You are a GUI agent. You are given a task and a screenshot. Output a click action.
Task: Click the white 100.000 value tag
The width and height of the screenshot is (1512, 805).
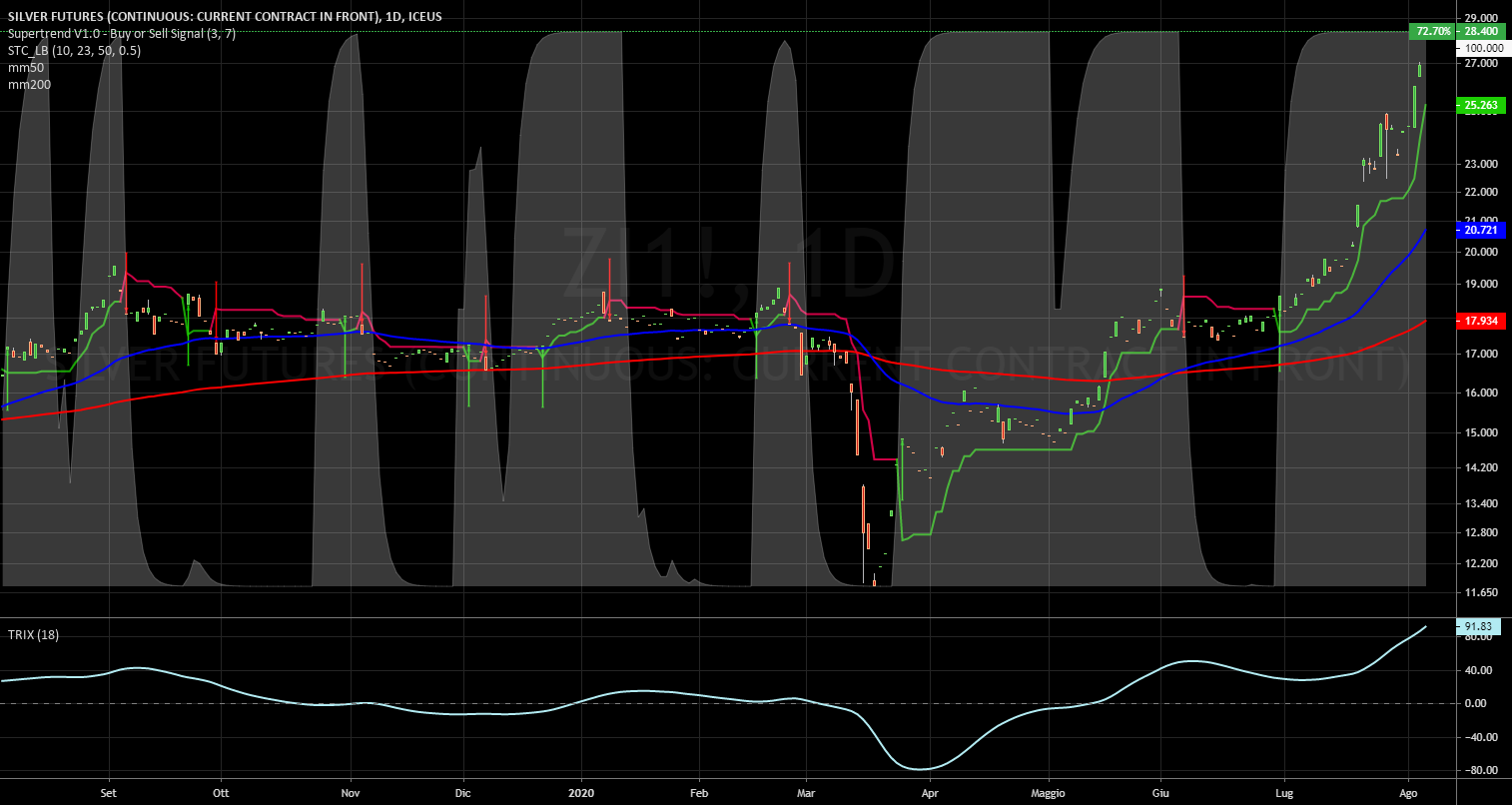1483,48
